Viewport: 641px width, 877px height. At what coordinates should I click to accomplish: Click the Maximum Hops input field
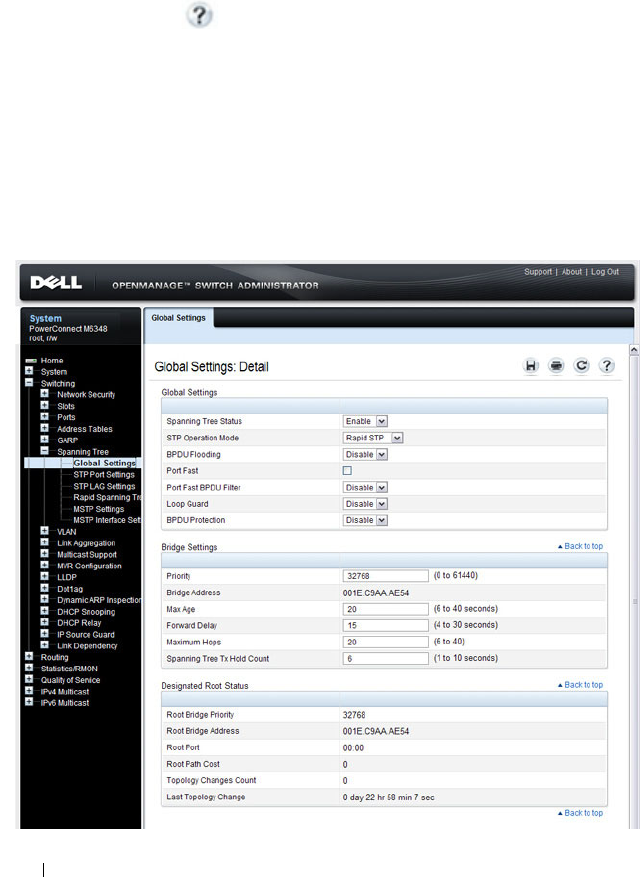385,642
